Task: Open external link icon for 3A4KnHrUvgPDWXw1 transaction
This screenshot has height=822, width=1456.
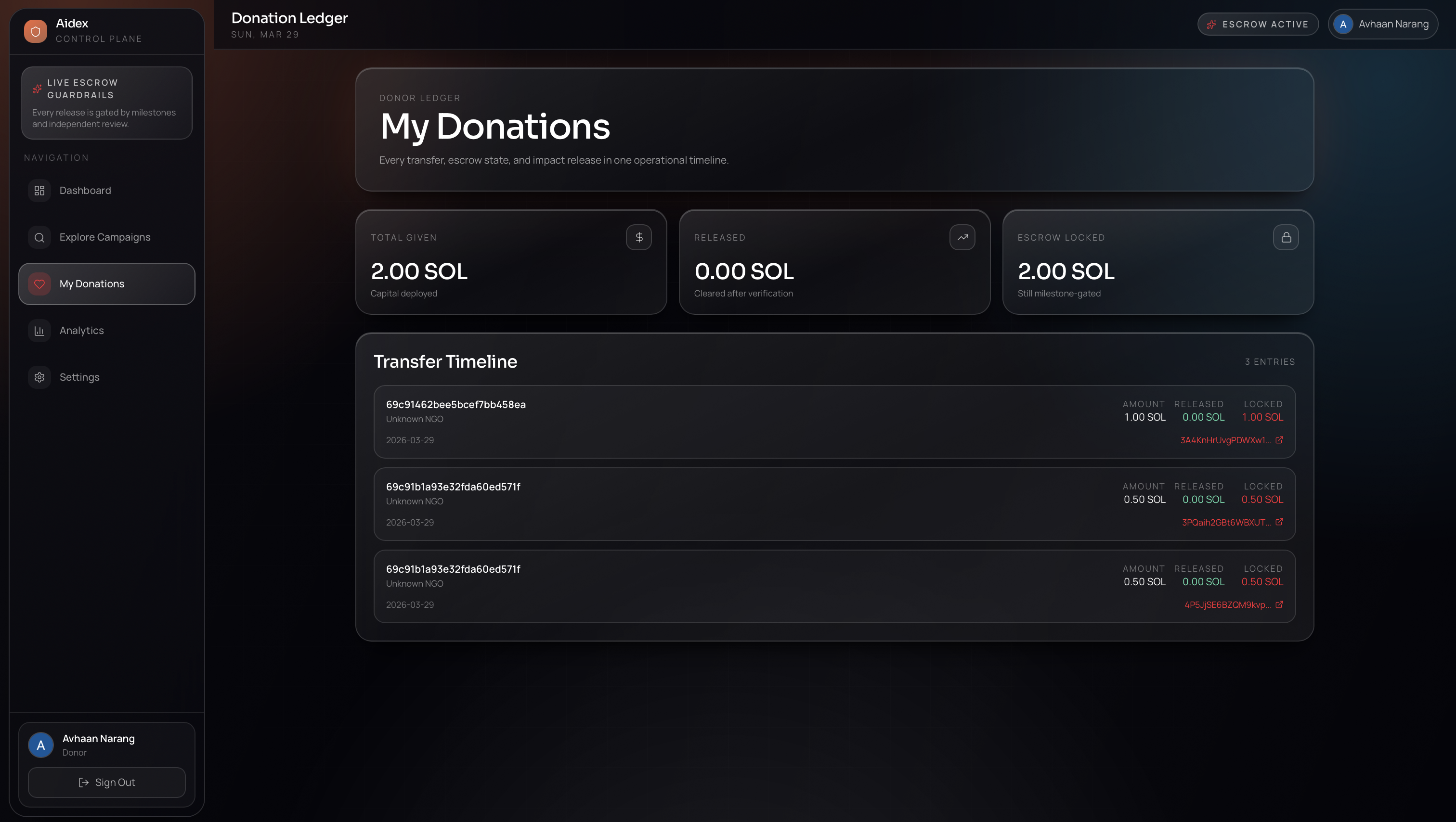Action: coord(1279,439)
